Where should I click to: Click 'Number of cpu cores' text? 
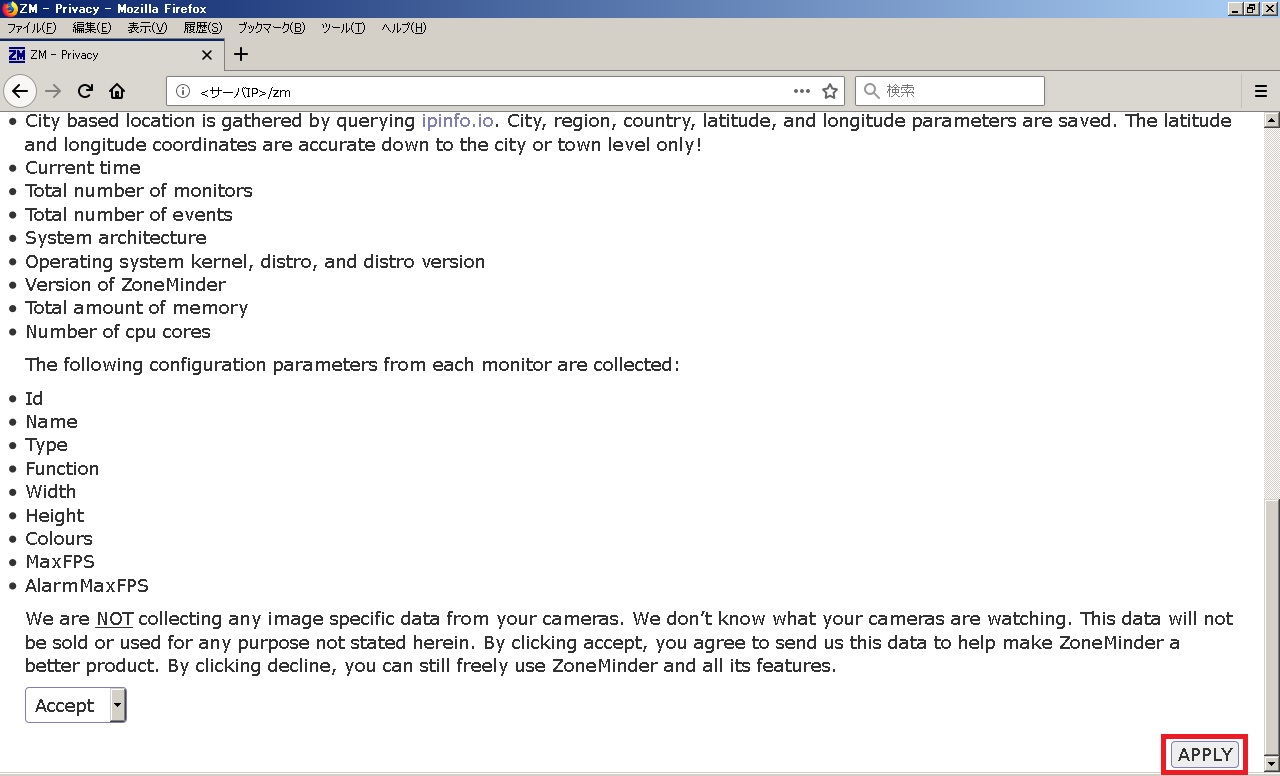click(x=118, y=332)
